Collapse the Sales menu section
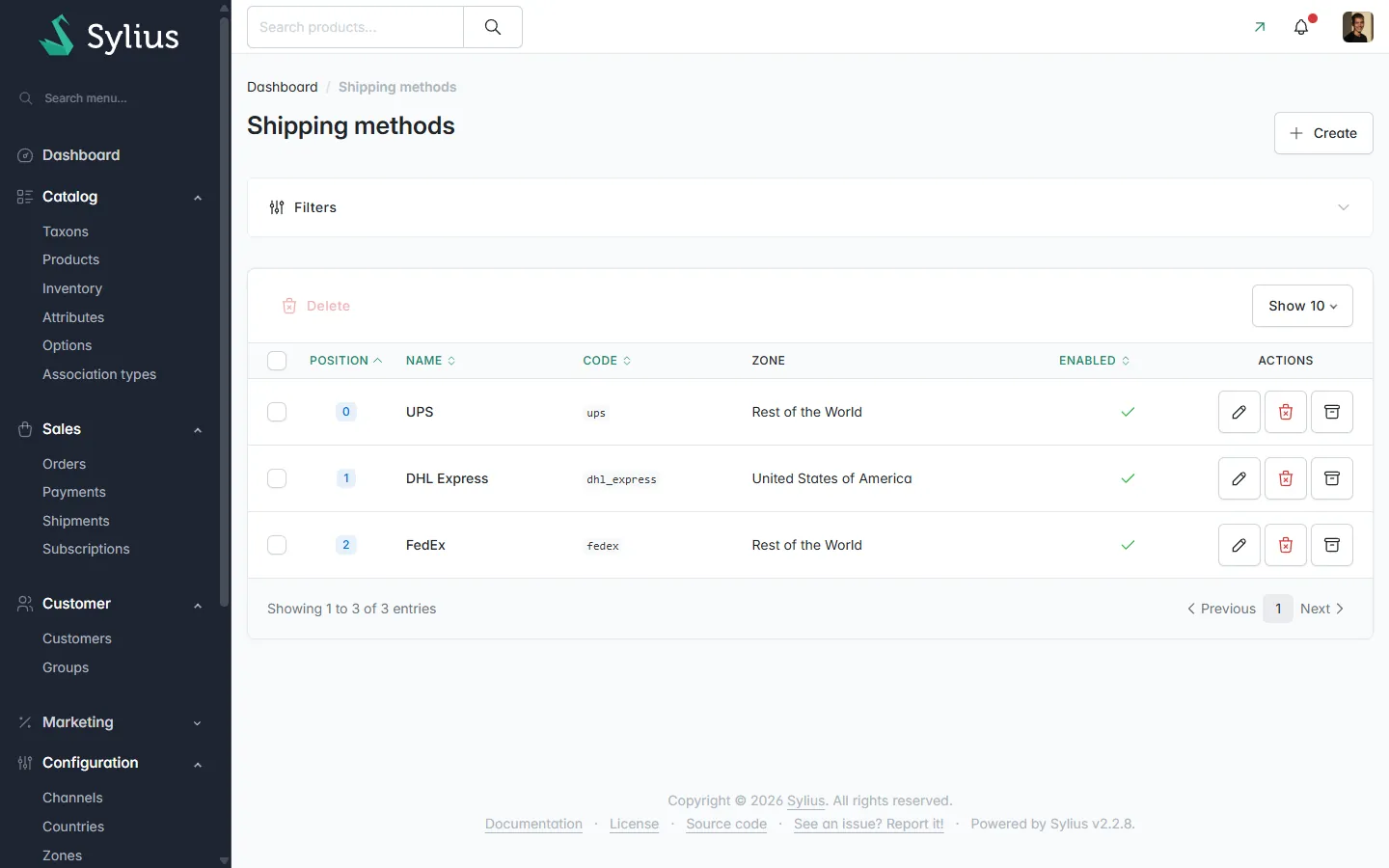 (198, 430)
